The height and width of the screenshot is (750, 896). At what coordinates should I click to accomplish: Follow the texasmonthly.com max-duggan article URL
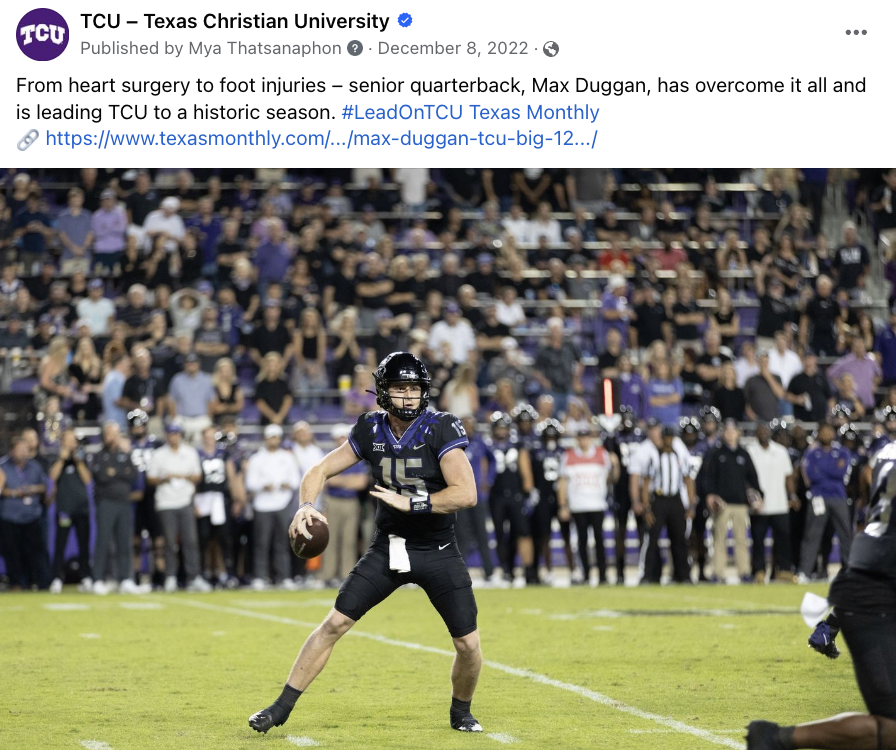(321, 138)
